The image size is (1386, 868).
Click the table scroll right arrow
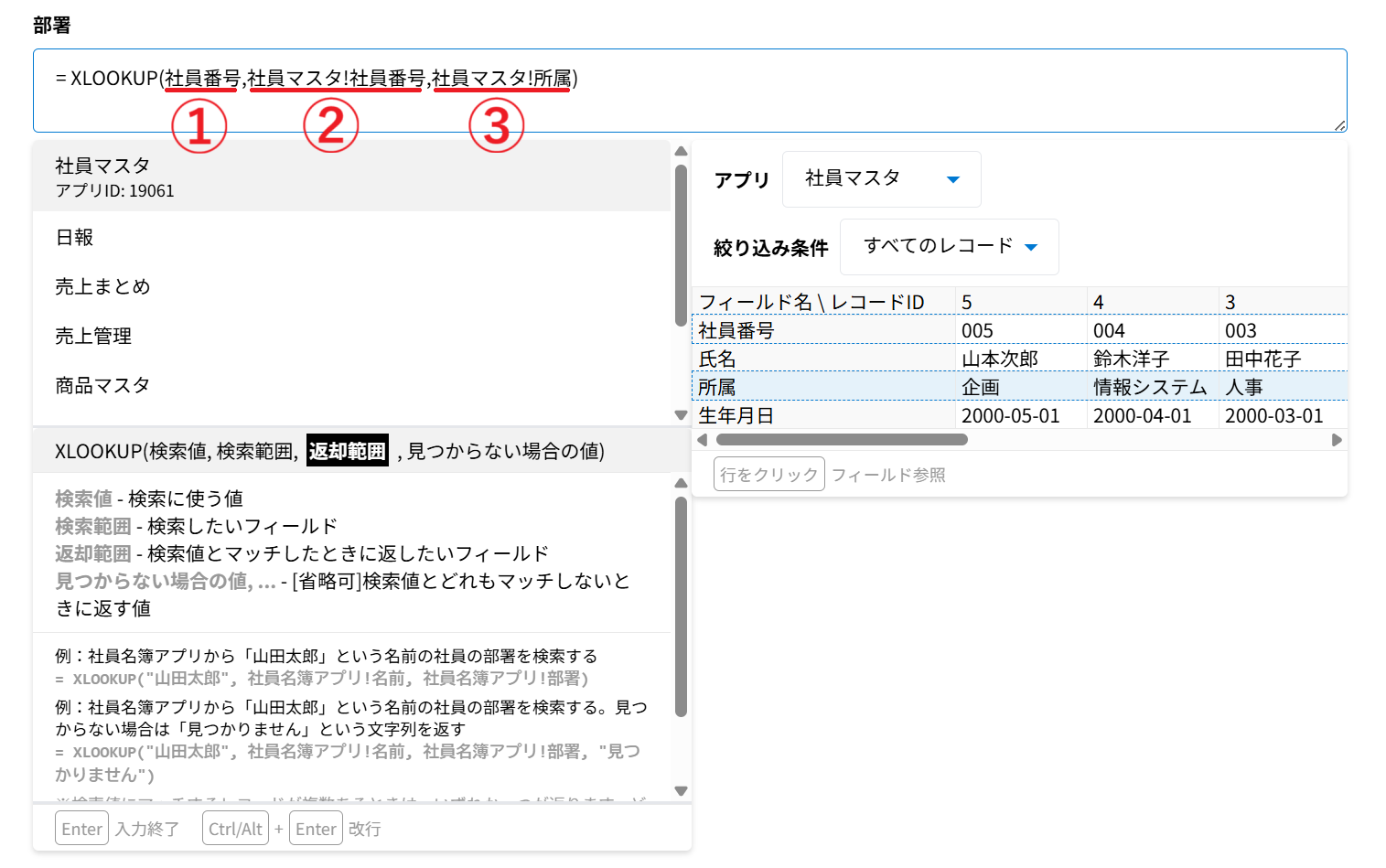coord(1337,440)
